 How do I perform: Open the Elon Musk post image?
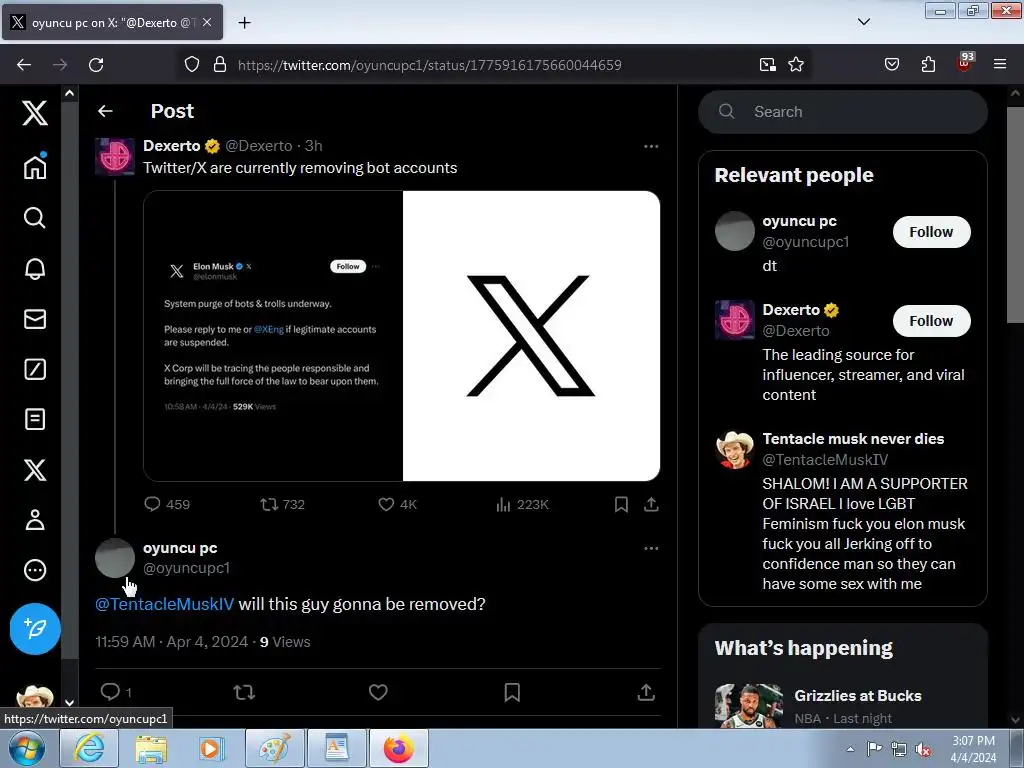coord(273,336)
